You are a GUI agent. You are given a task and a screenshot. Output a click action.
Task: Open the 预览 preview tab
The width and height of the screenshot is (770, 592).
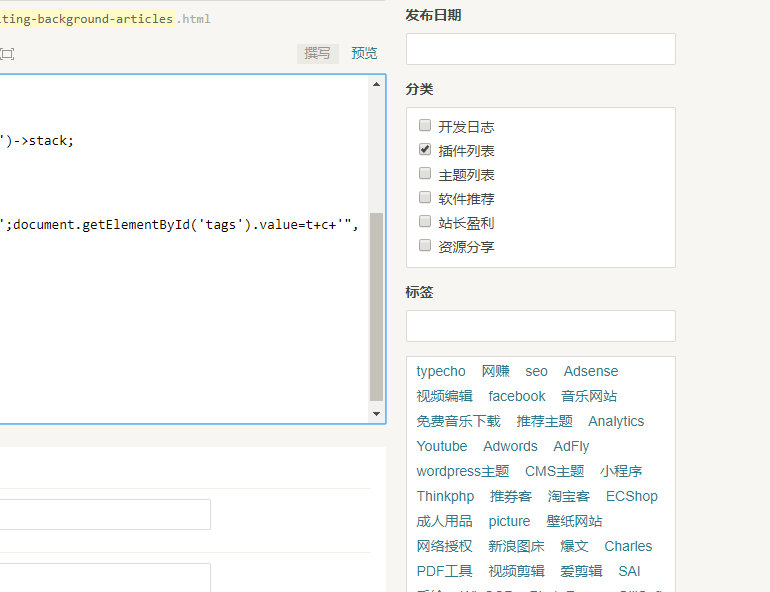tap(364, 54)
